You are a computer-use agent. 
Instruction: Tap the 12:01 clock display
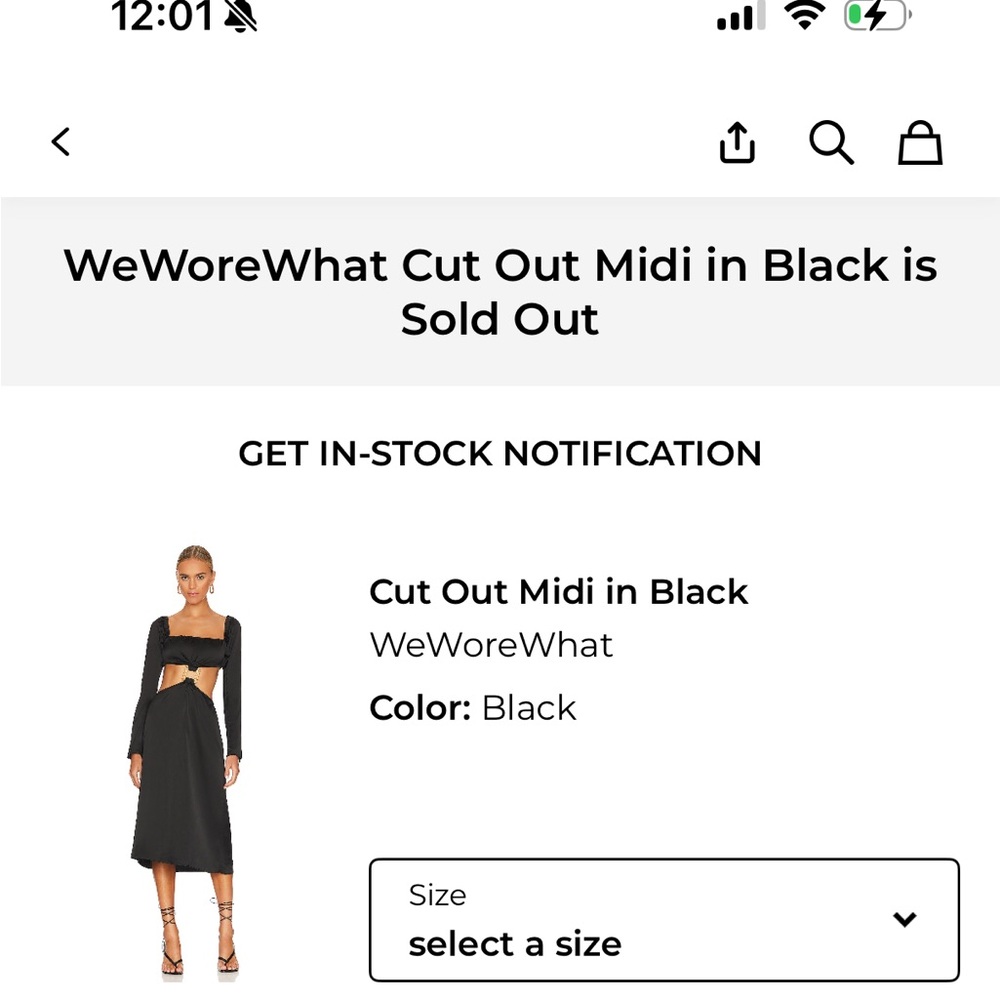pyautogui.click(x=163, y=16)
